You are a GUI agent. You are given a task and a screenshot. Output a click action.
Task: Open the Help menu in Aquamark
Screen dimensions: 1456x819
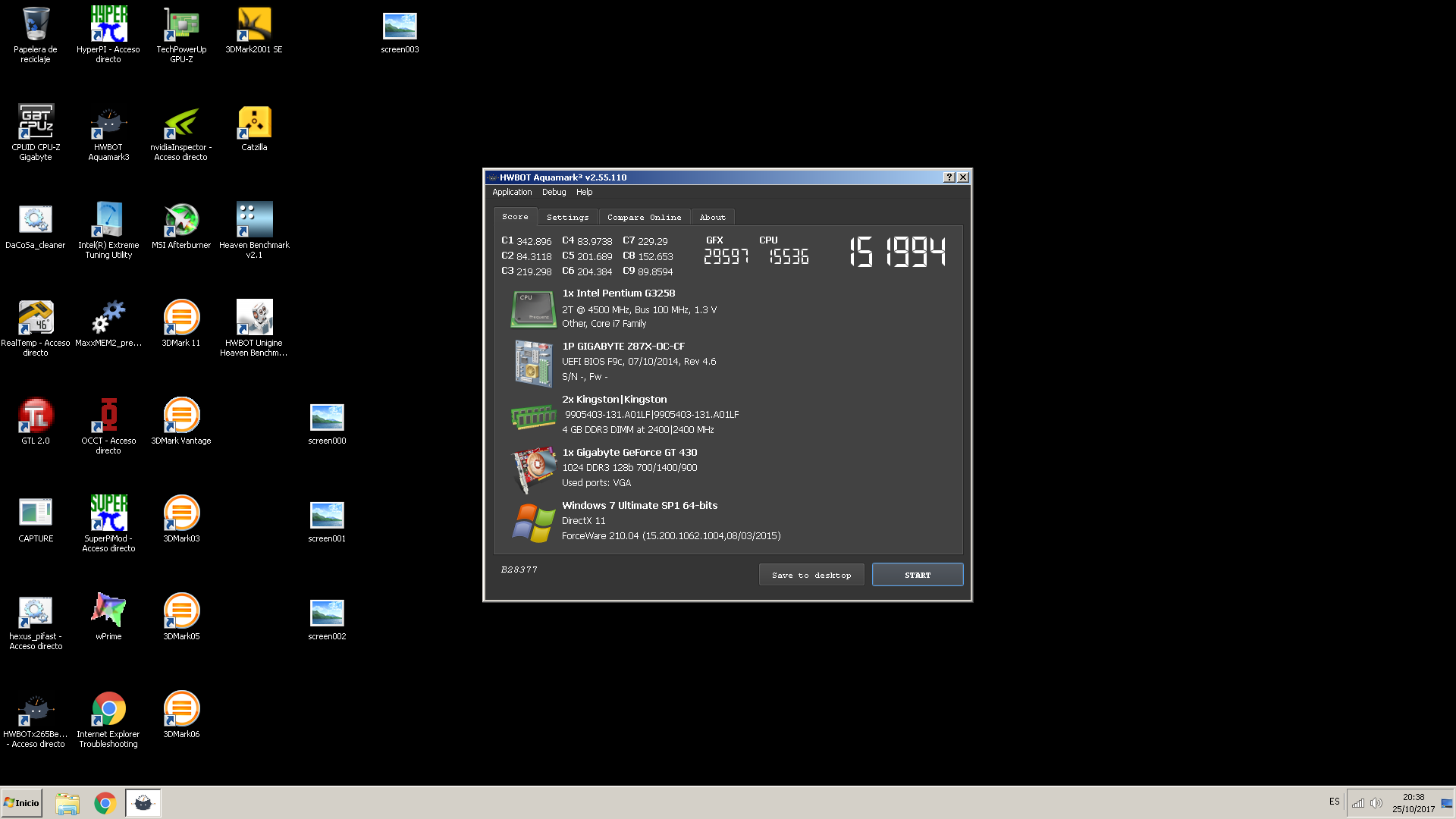tap(584, 193)
